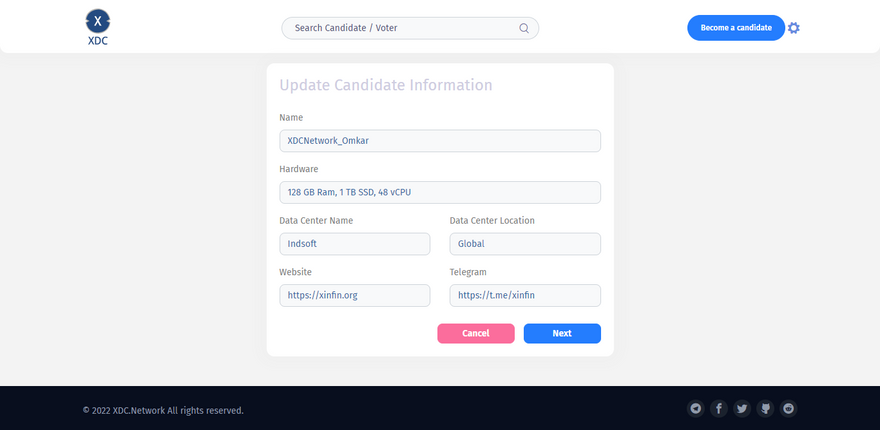The height and width of the screenshot is (430, 880).
Task: Click the XDC.Network copyright text
Action: point(163,410)
